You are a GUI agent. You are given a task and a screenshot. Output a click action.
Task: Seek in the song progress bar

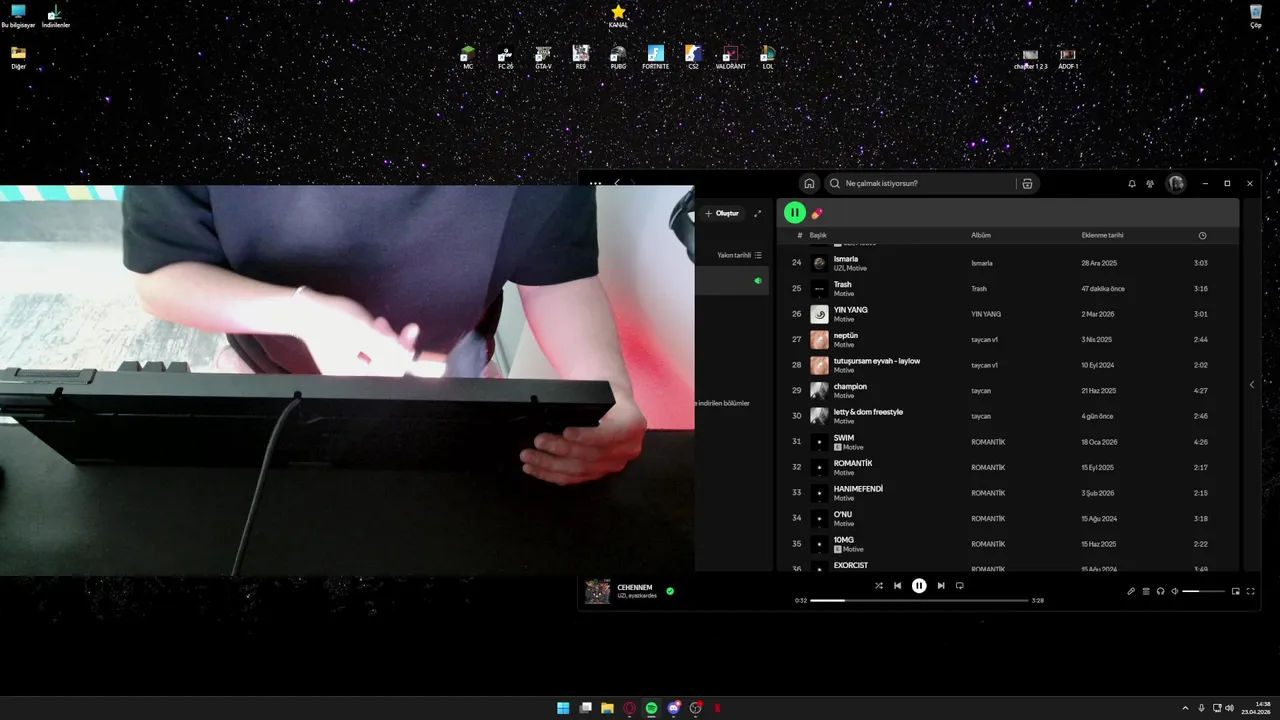point(919,601)
